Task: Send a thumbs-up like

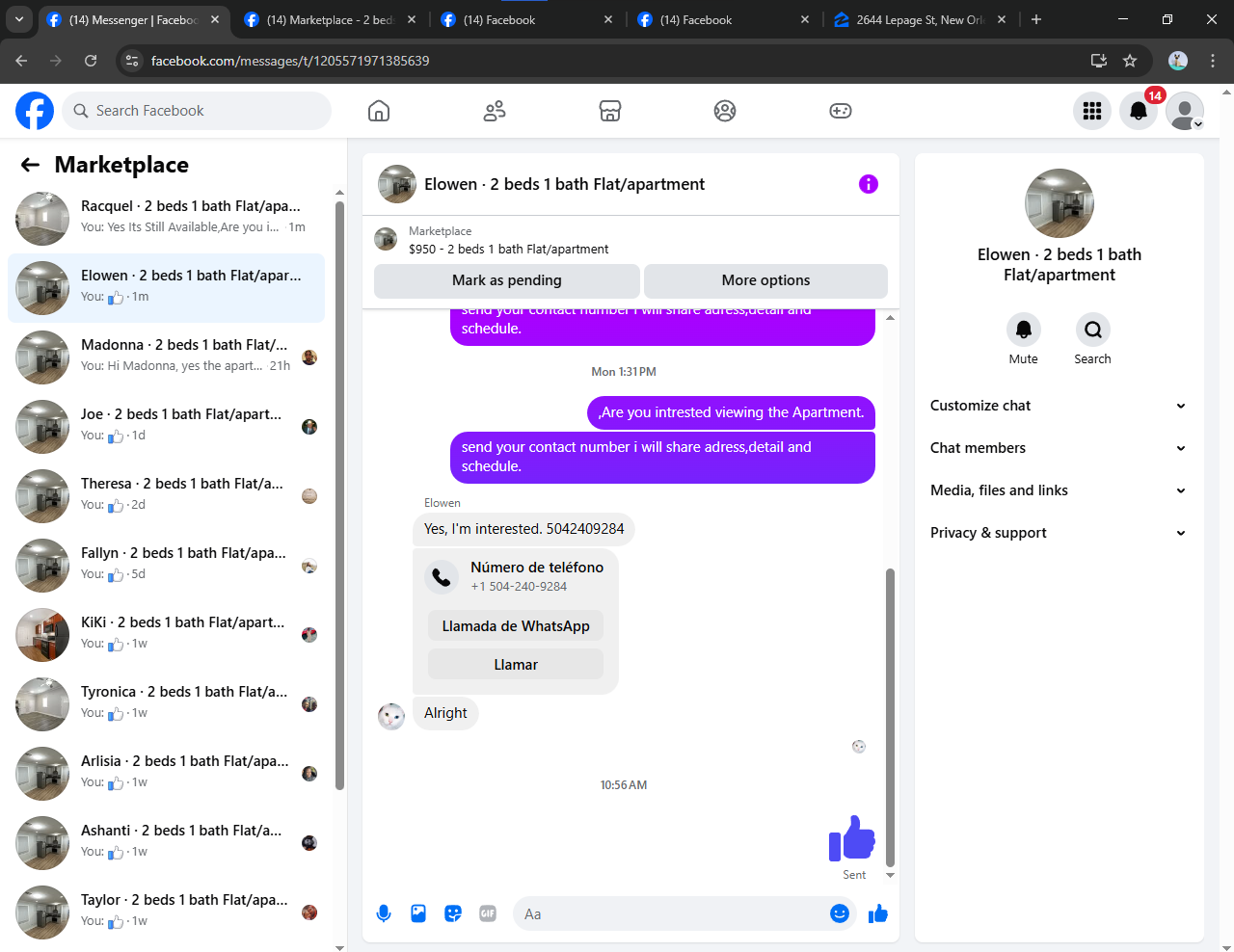Action: pos(877,913)
